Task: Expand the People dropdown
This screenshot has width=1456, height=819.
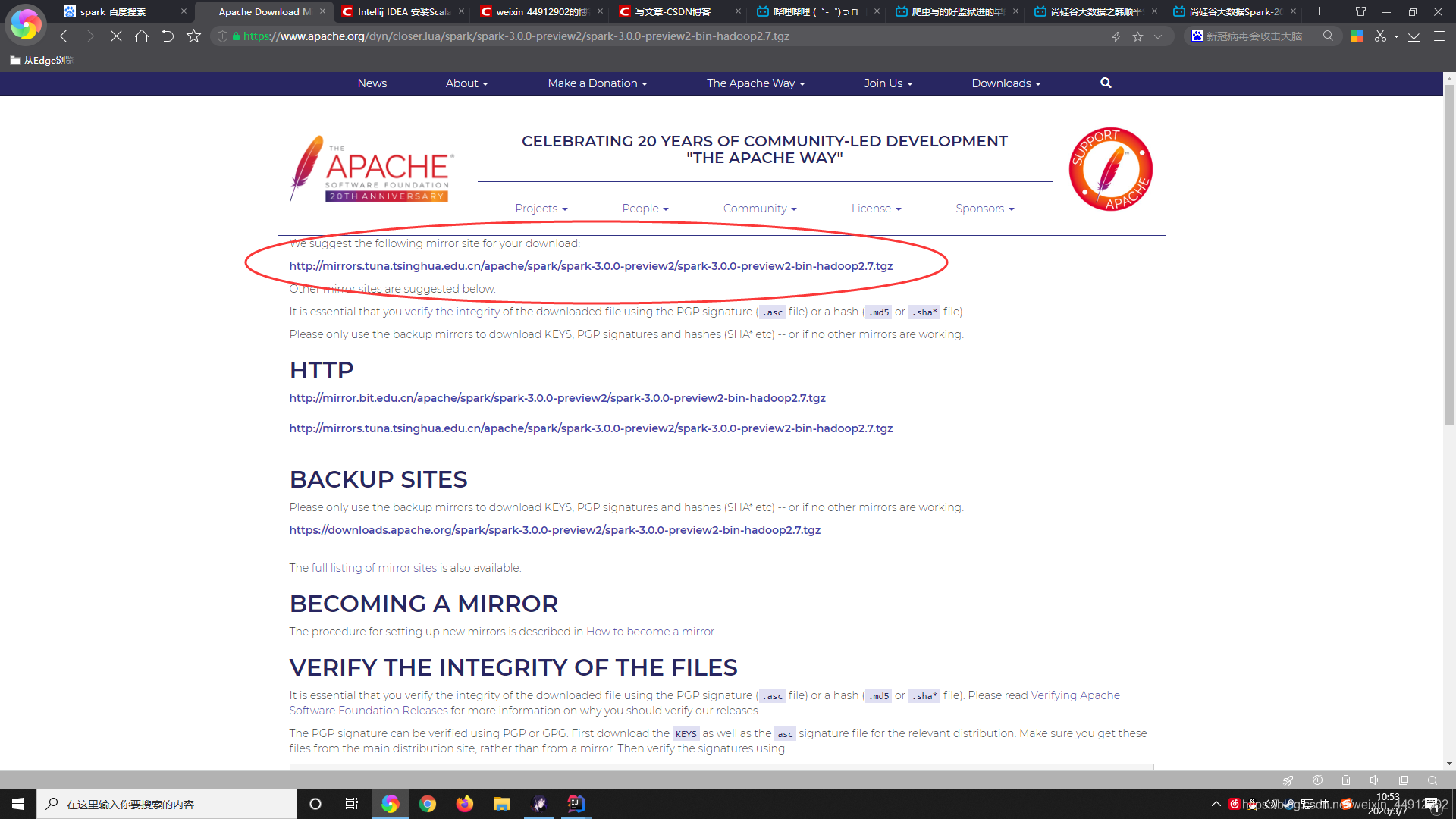Action: click(x=645, y=209)
